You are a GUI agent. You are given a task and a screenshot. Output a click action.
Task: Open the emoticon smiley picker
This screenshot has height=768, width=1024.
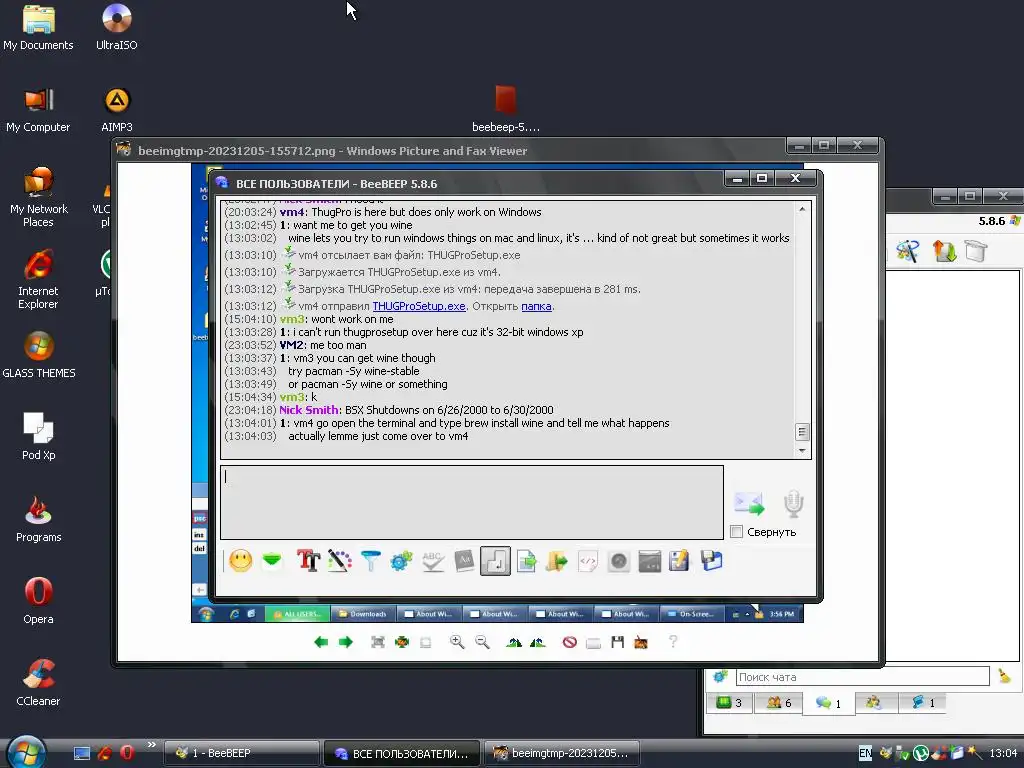click(240, 560)
